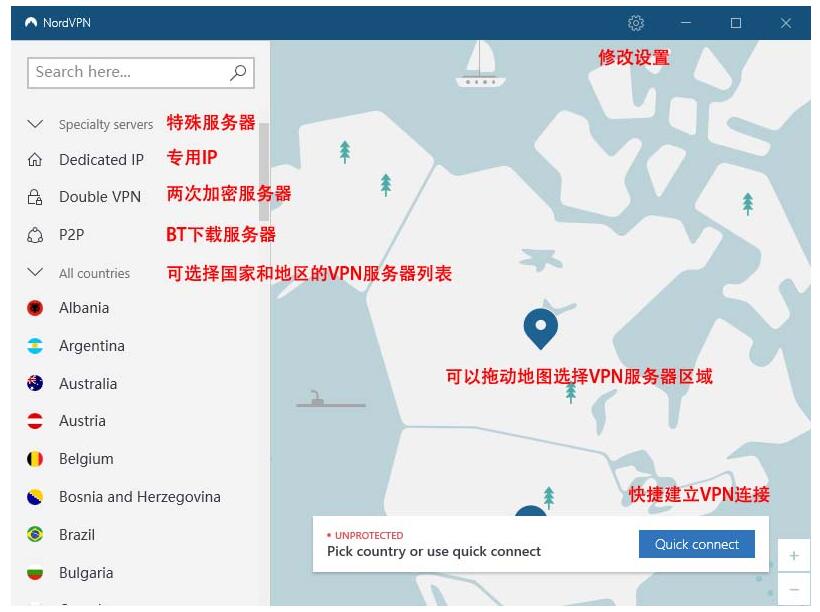Select the blue server pin on map
The height and width of the screenshot is (612, 820).
pyautogui.click(x=541, y=328)
